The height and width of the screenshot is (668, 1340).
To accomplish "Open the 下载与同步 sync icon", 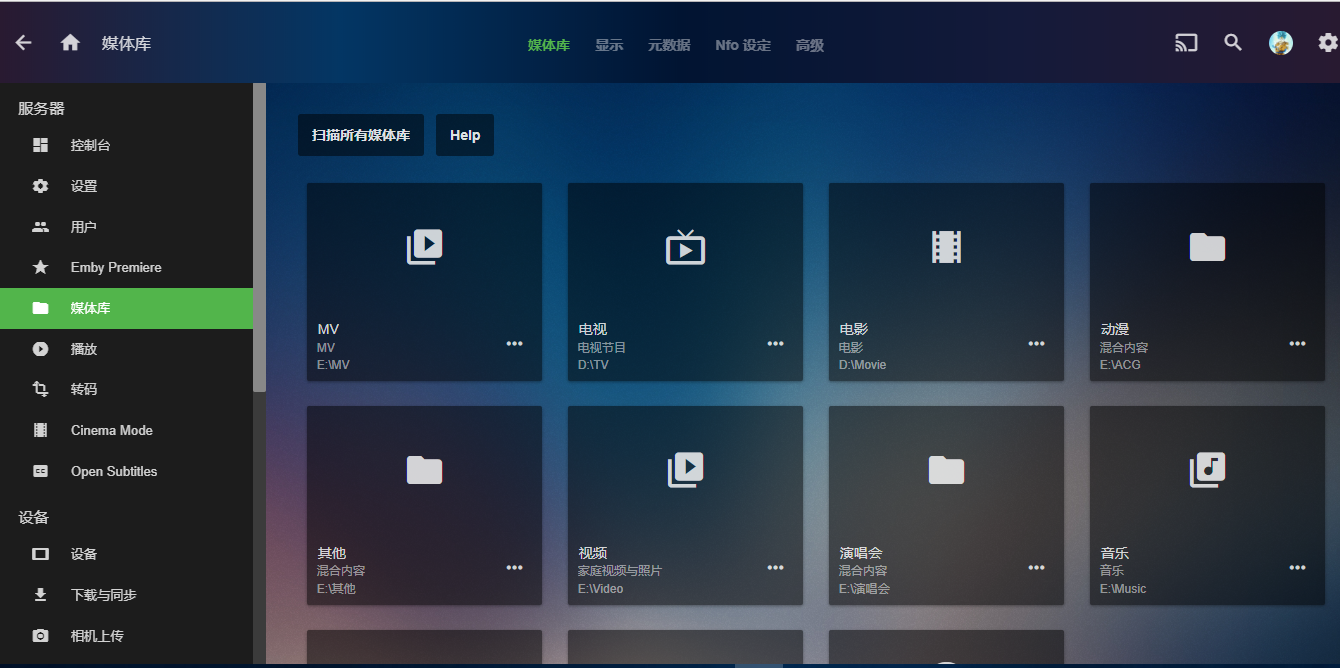I will tap(40, 594).
